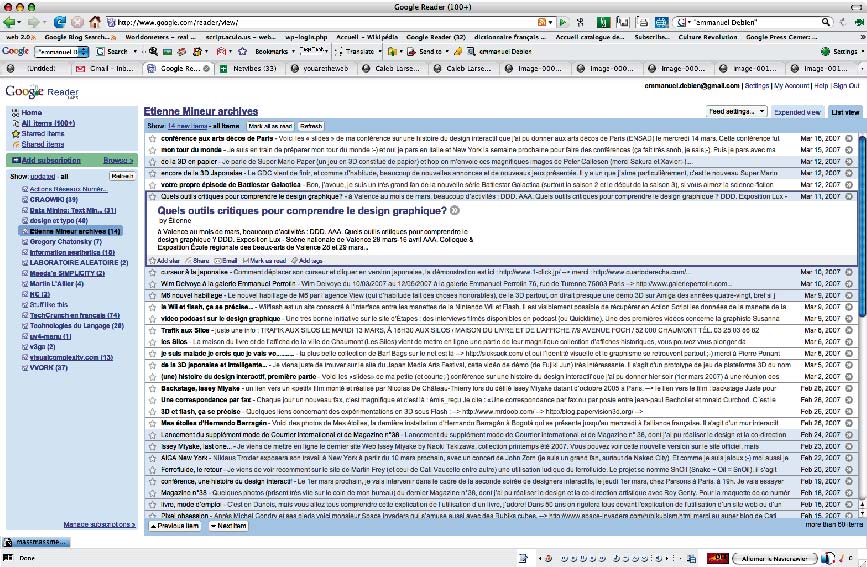Click the printer icon in navigation toolbar
This screenshot has width=867, height=567.
click(642, 22)
